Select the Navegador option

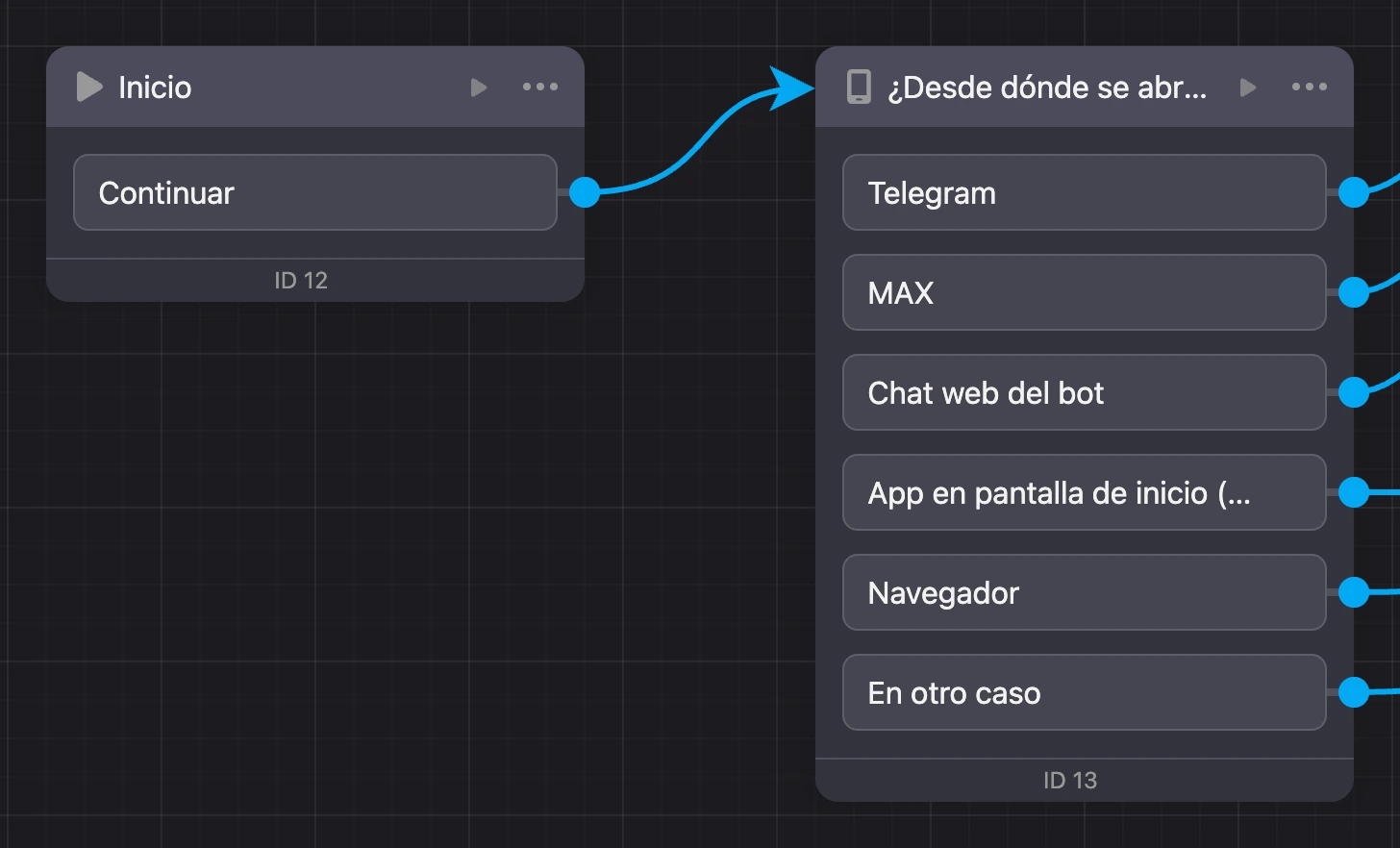click(x=1085, y=592)
